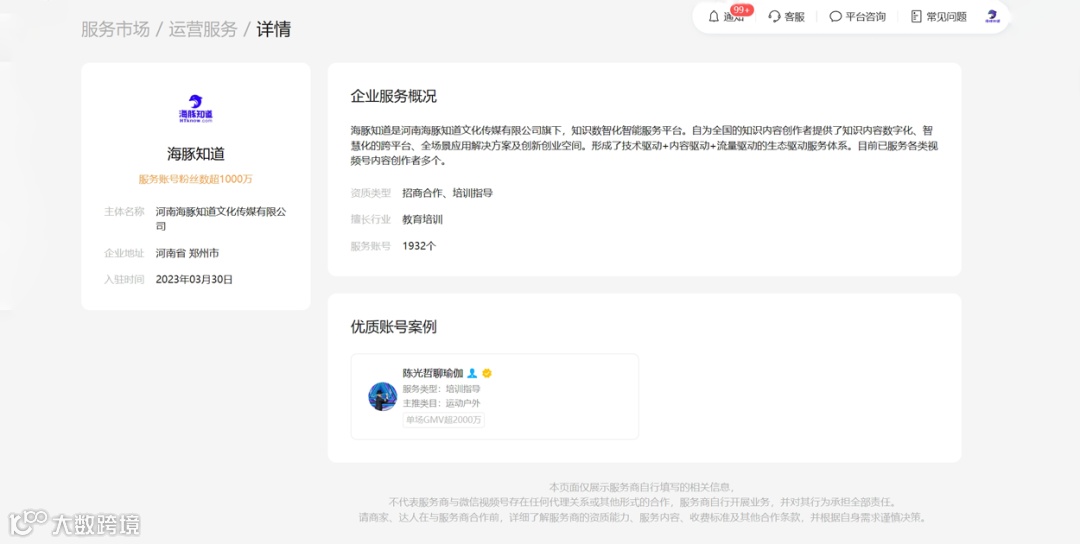The image size is (1080, 544).
Task: Click 服务账号粉丝数超1000万 text
Action: point(196,179)
